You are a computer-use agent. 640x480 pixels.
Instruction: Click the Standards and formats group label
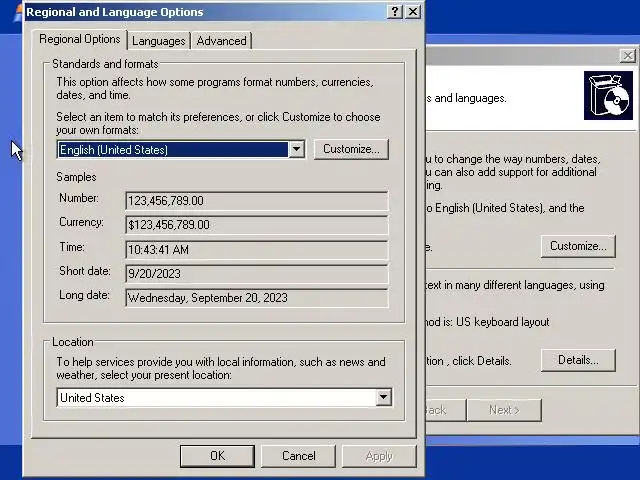pyautogui.click(x=105, y=64)
